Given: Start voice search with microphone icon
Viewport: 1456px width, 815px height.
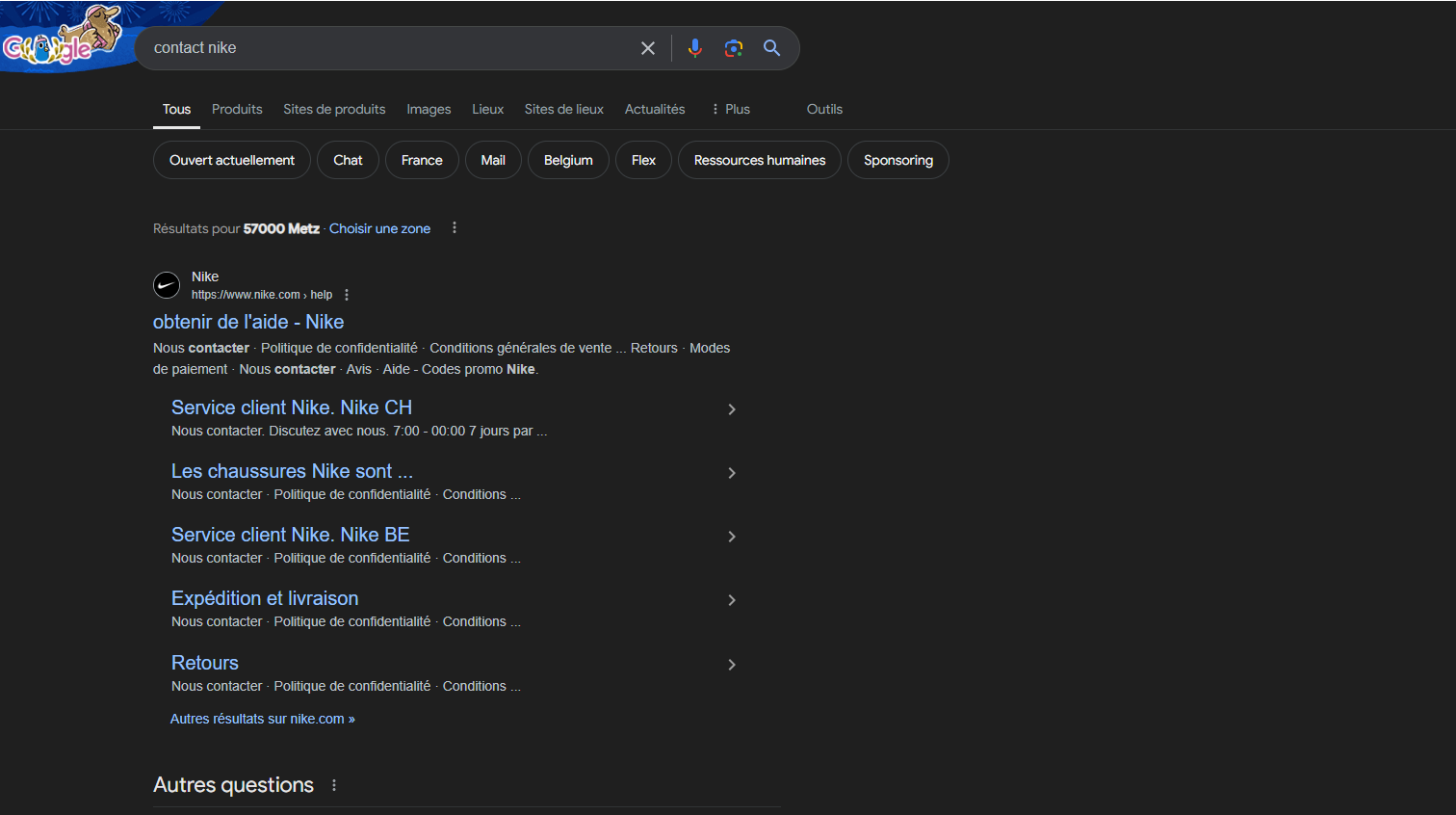Looking at the screenshot, I should (x=695, y=48).
